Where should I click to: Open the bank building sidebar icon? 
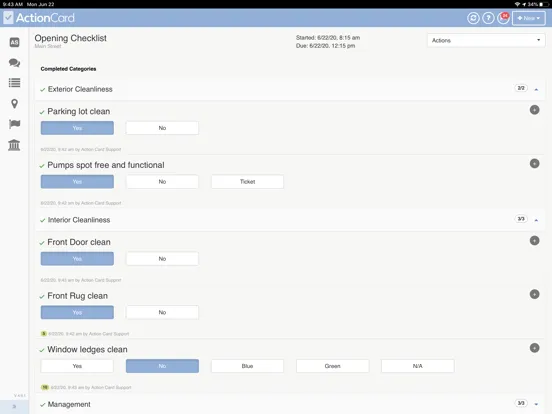tap(14, 145)
